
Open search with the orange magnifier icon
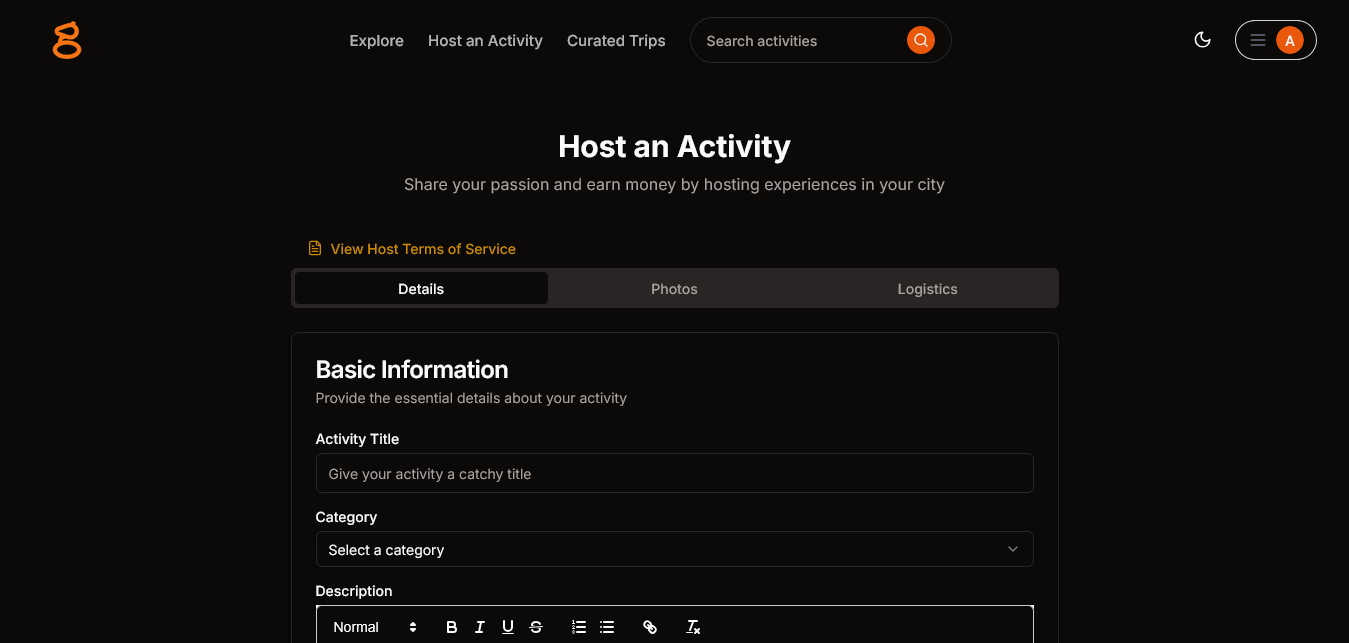click(x=920, y=40)
